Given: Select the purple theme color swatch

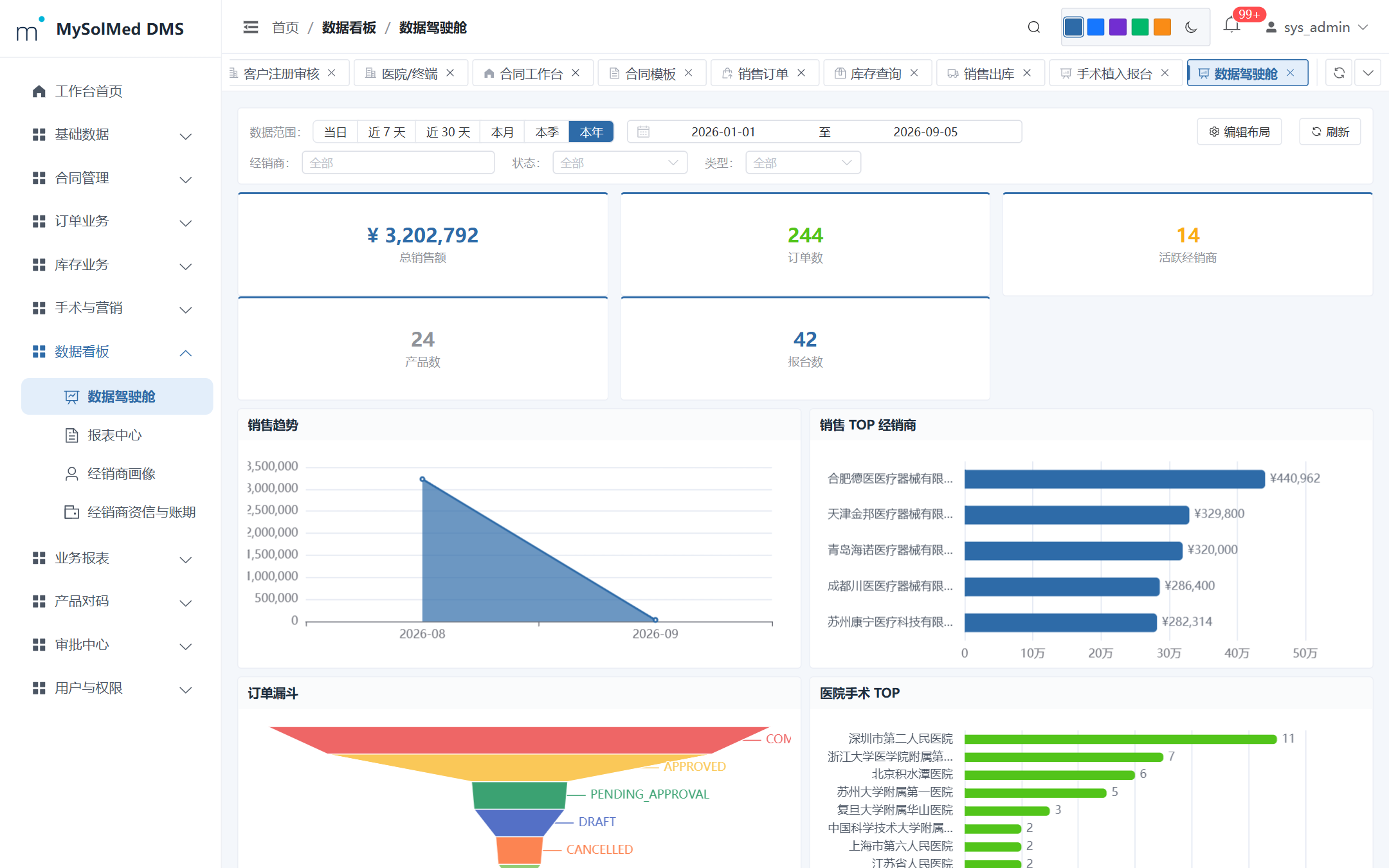Looking at the screenshot, I should pyautogui.click(x=1118, y=27).
